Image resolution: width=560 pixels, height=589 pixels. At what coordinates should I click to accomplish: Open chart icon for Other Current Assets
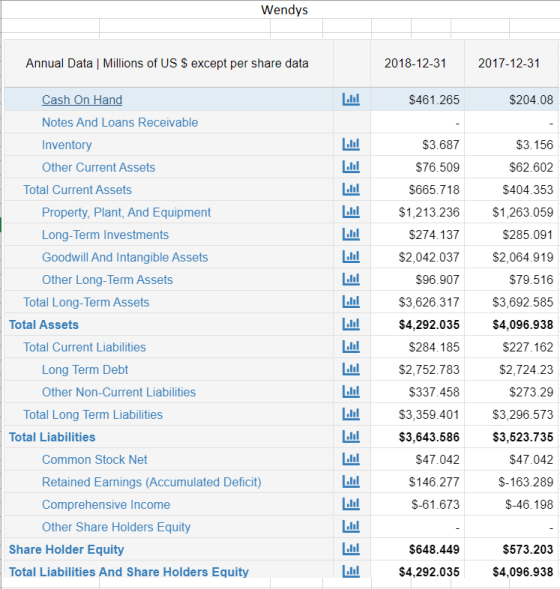[x=351, y=167]
